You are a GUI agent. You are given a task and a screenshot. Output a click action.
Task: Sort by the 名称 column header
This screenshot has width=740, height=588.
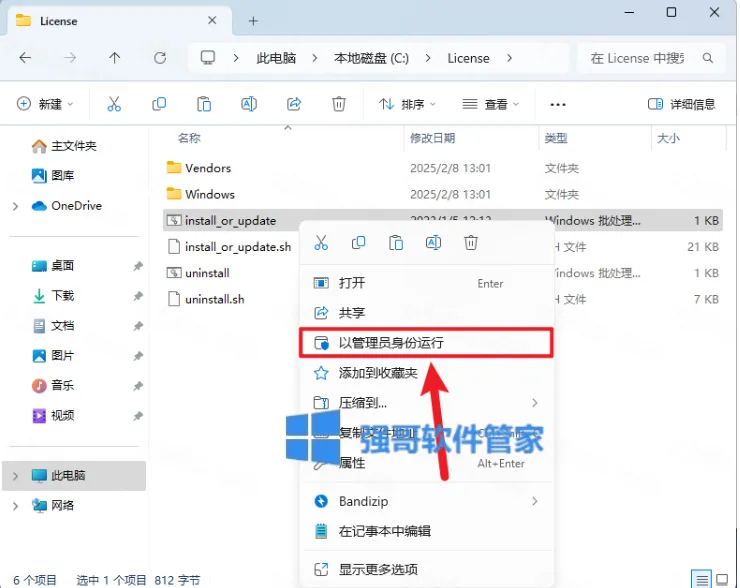pyautogui.click(x=189, y=138)
